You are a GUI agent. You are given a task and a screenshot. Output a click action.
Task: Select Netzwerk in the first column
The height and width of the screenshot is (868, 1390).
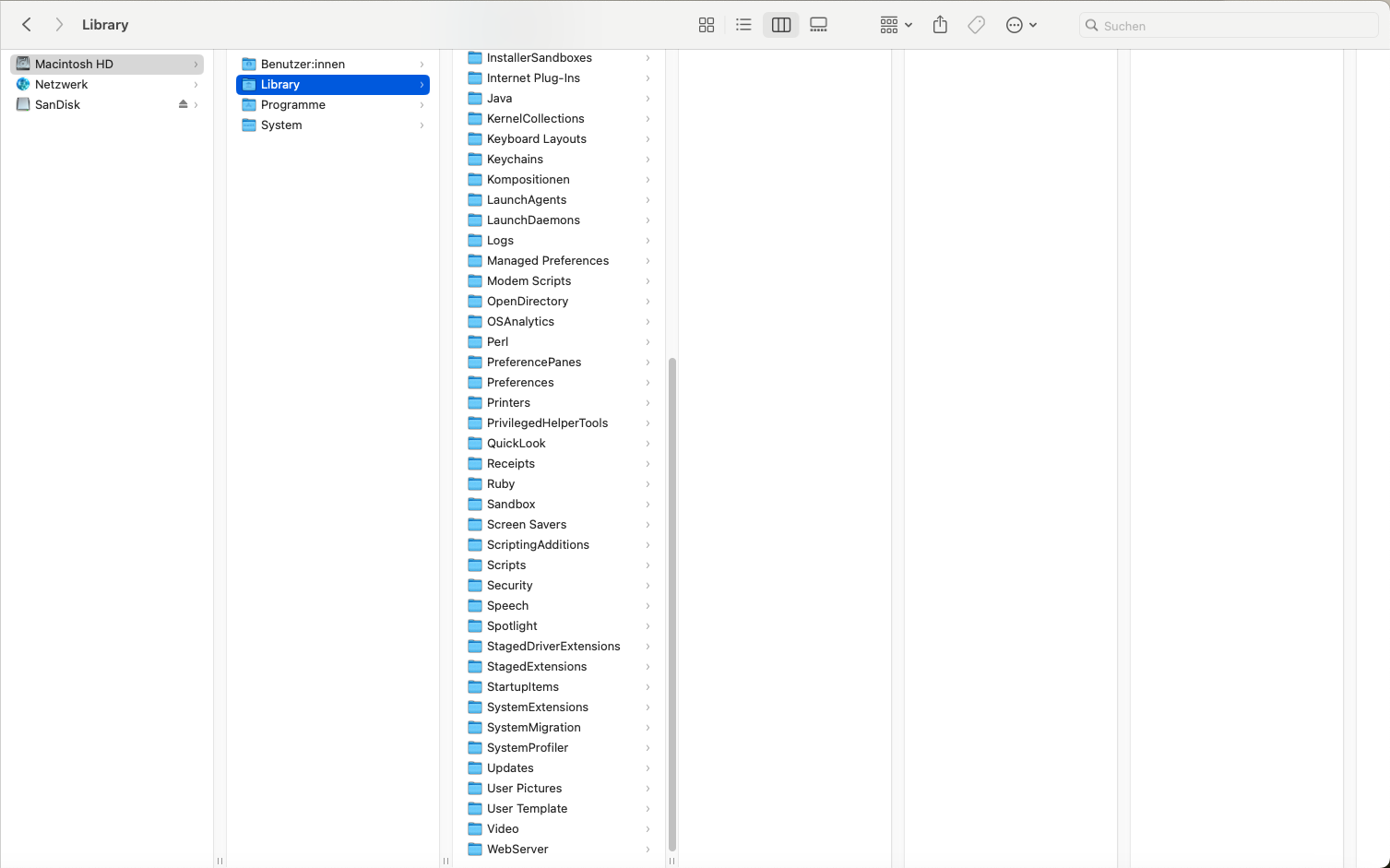[106, 84]
